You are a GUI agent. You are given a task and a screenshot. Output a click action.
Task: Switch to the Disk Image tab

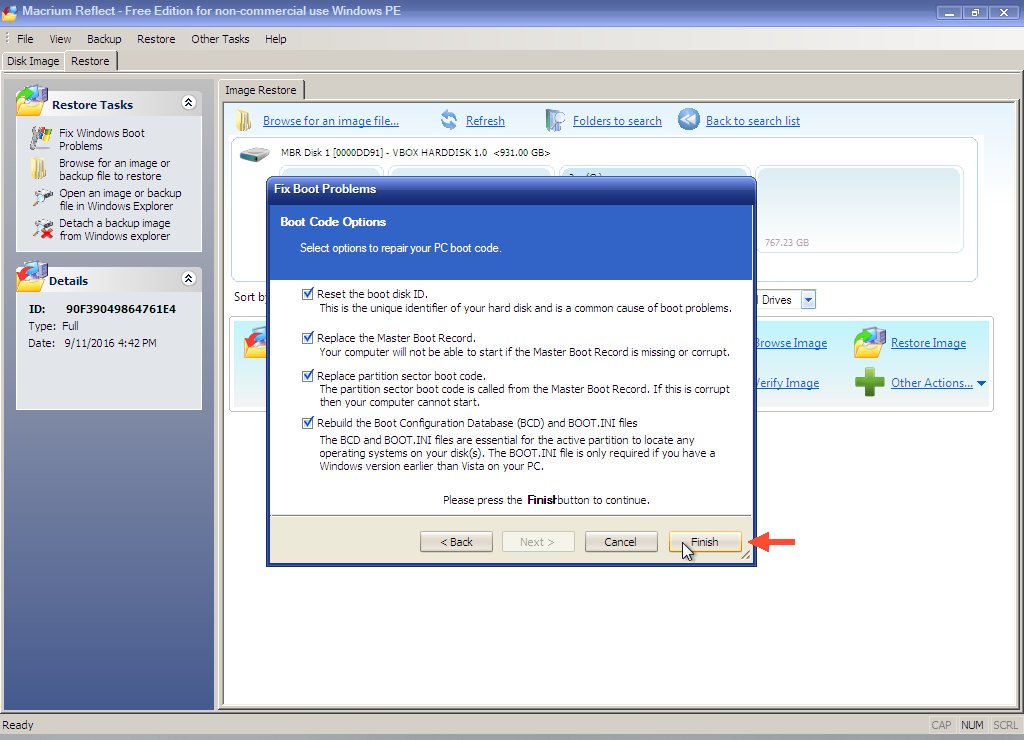tap(33, 61)
